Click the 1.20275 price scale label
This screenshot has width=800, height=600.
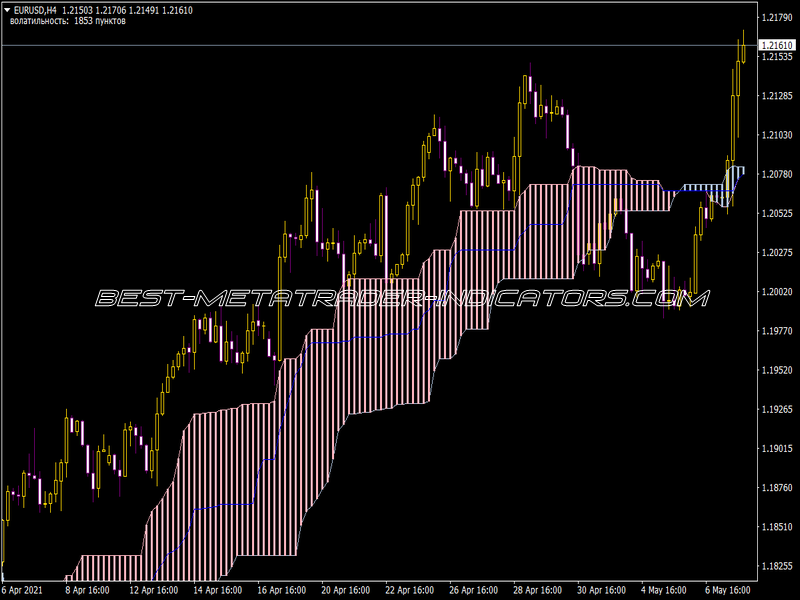coord(777,253)
